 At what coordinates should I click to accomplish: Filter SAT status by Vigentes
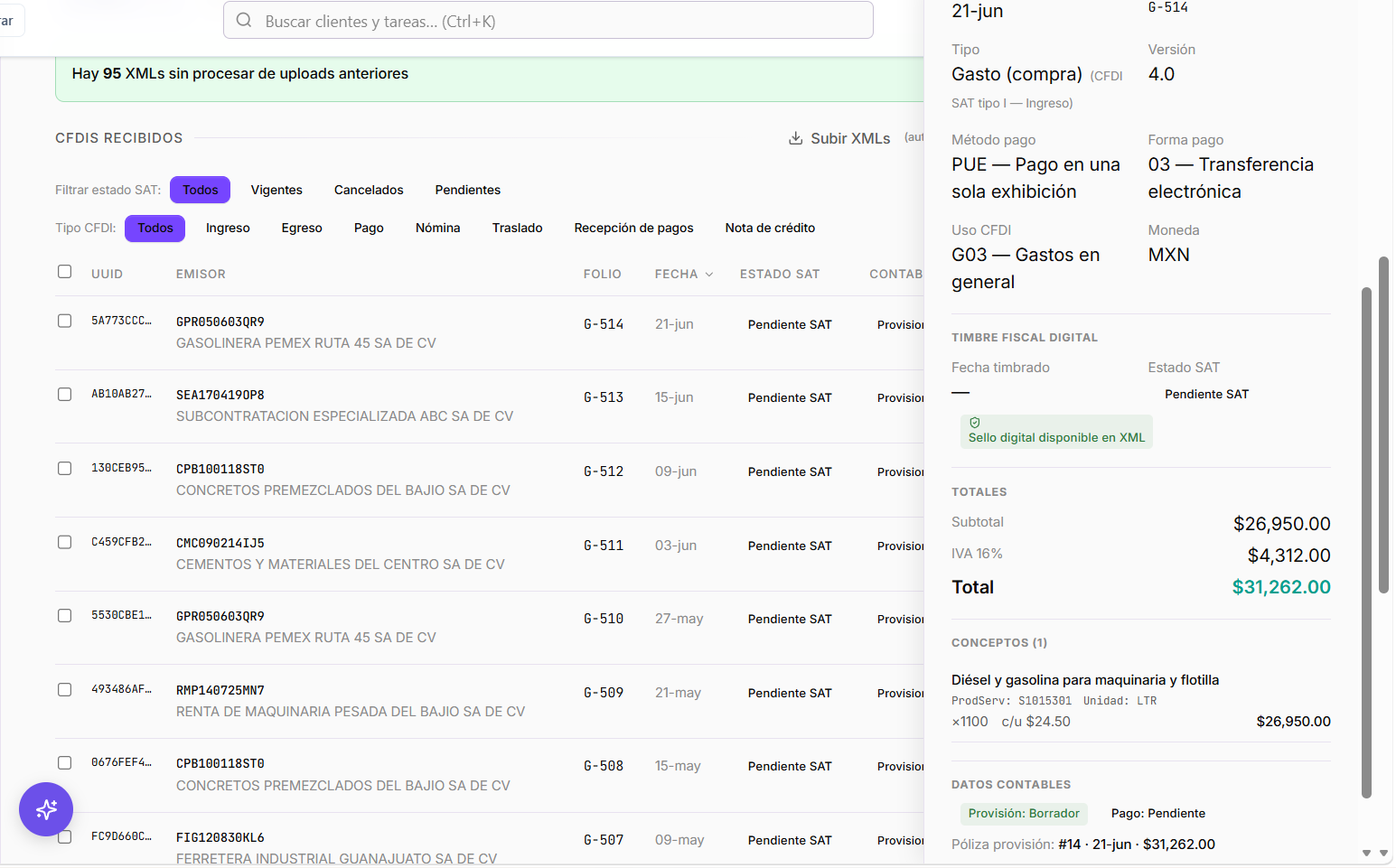pos(276,190)
